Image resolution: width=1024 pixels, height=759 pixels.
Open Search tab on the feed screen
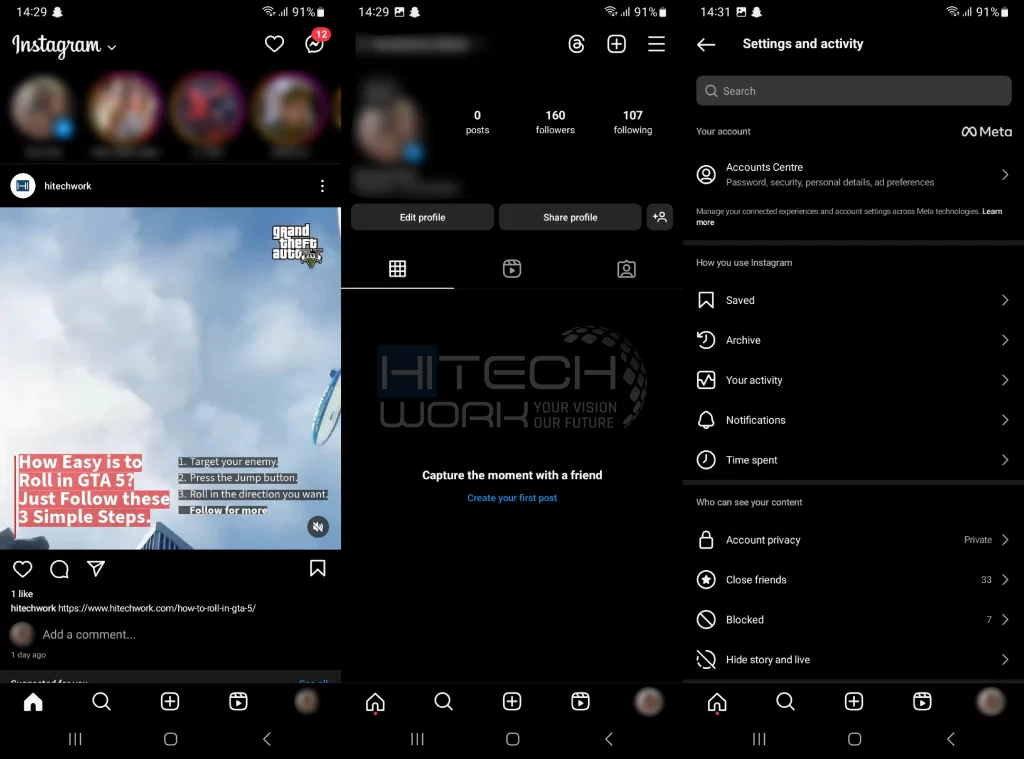101,702
